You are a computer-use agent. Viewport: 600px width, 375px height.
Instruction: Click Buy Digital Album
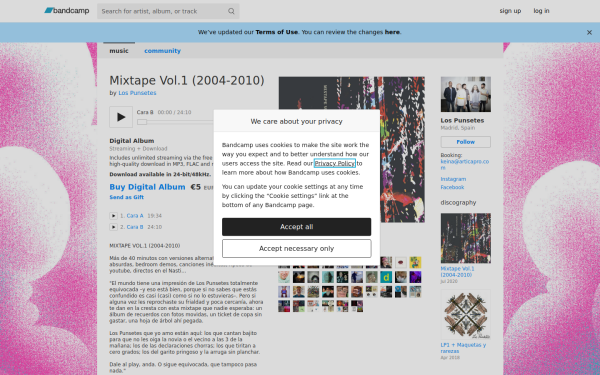pos(147,187)
